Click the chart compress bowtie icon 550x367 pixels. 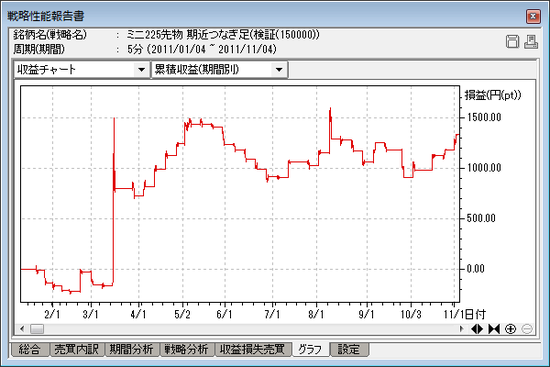(494, 329)
